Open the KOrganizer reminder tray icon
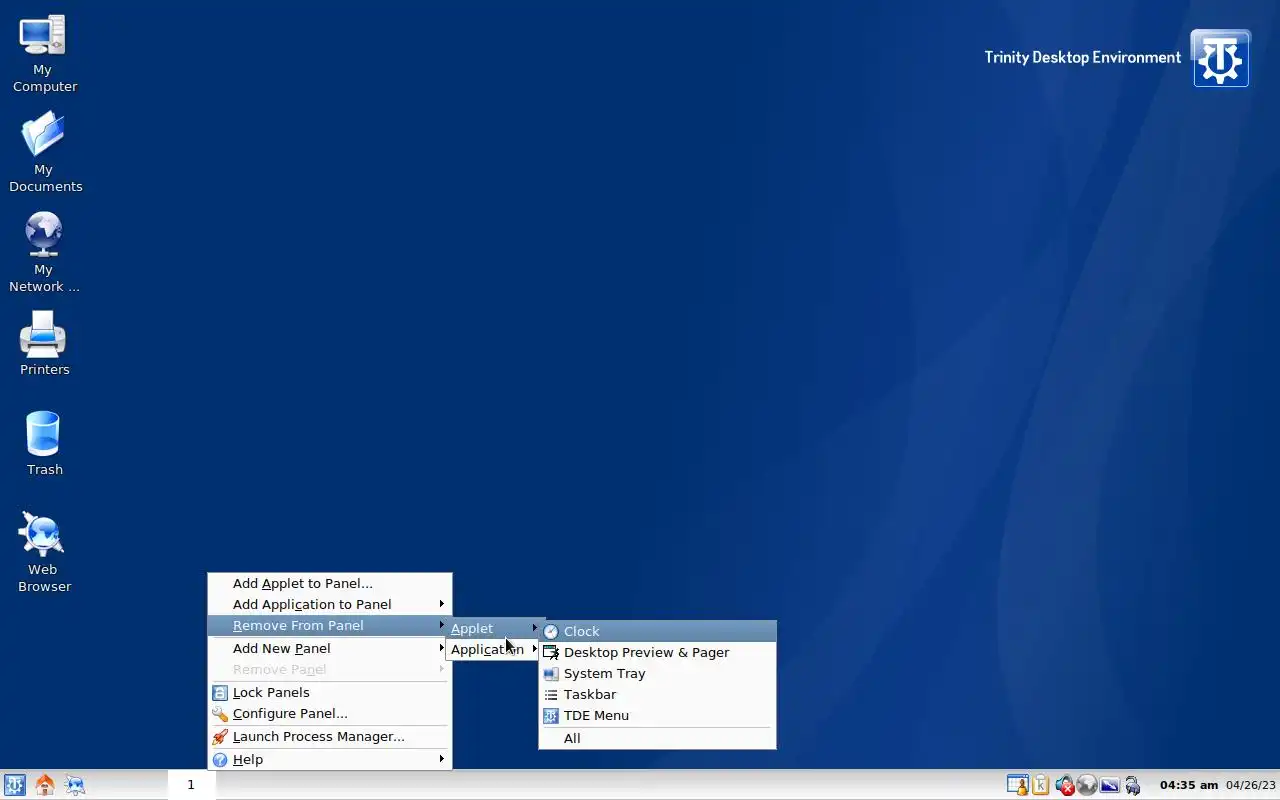Viewport: 1280px width, 800px height. [1017, 785]
